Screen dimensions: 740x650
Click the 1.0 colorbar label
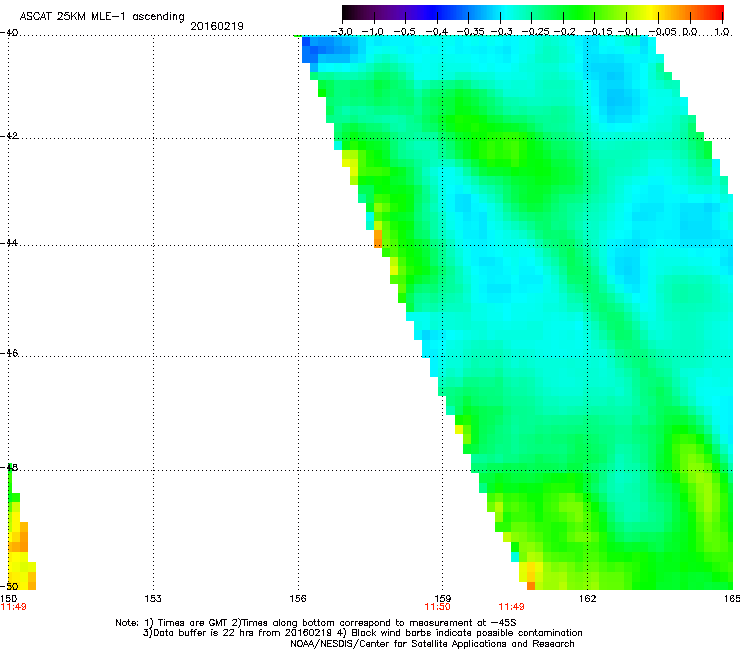[722, 32]
